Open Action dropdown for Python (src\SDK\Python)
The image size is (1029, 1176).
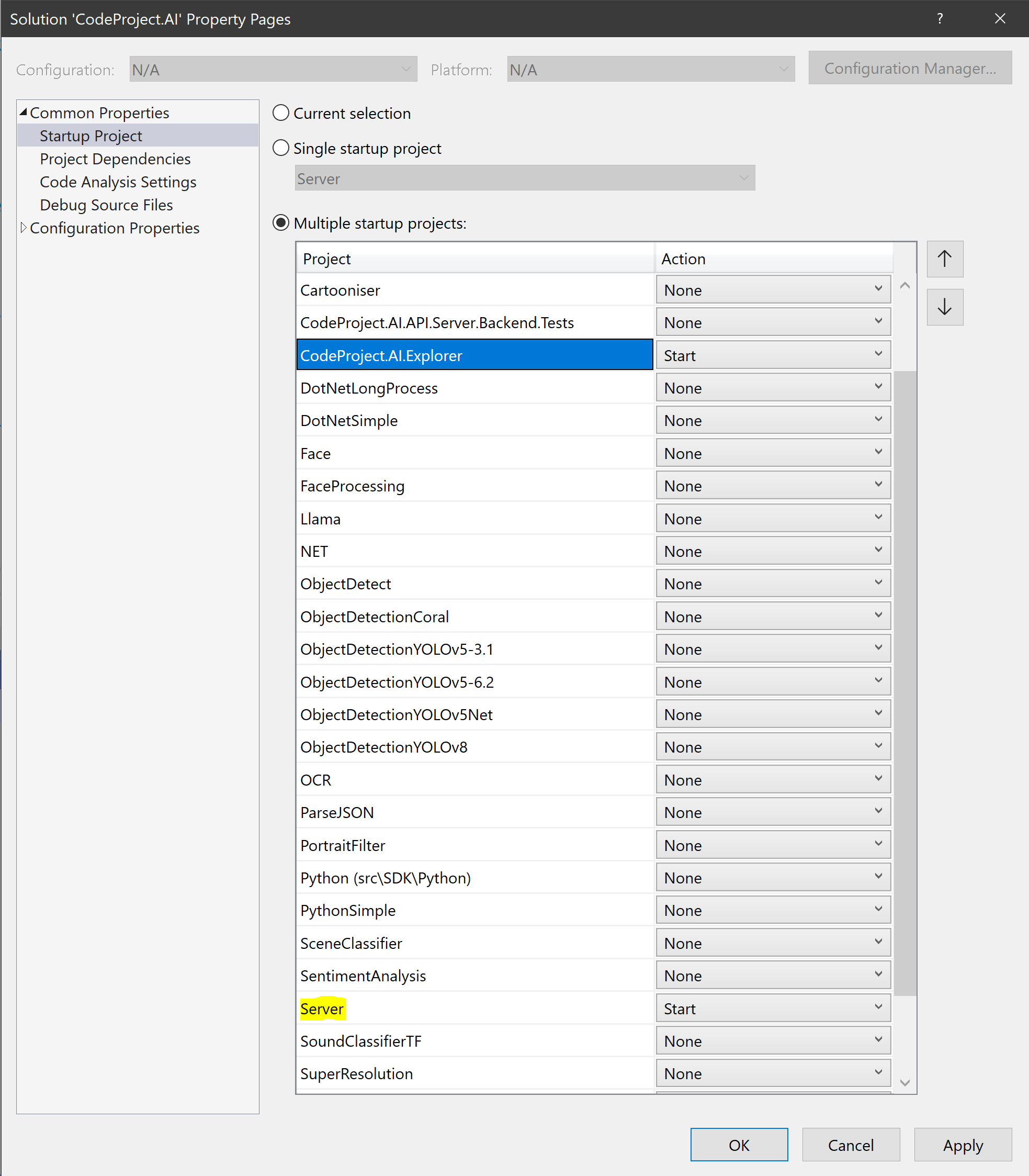[x=773, y=877]
